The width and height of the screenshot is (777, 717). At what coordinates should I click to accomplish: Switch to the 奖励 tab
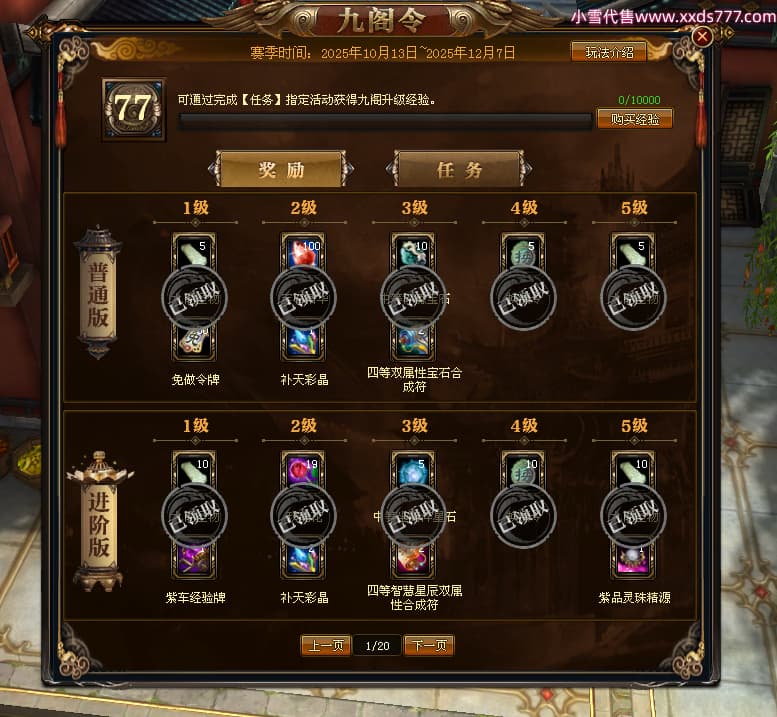tap(281, 169)
